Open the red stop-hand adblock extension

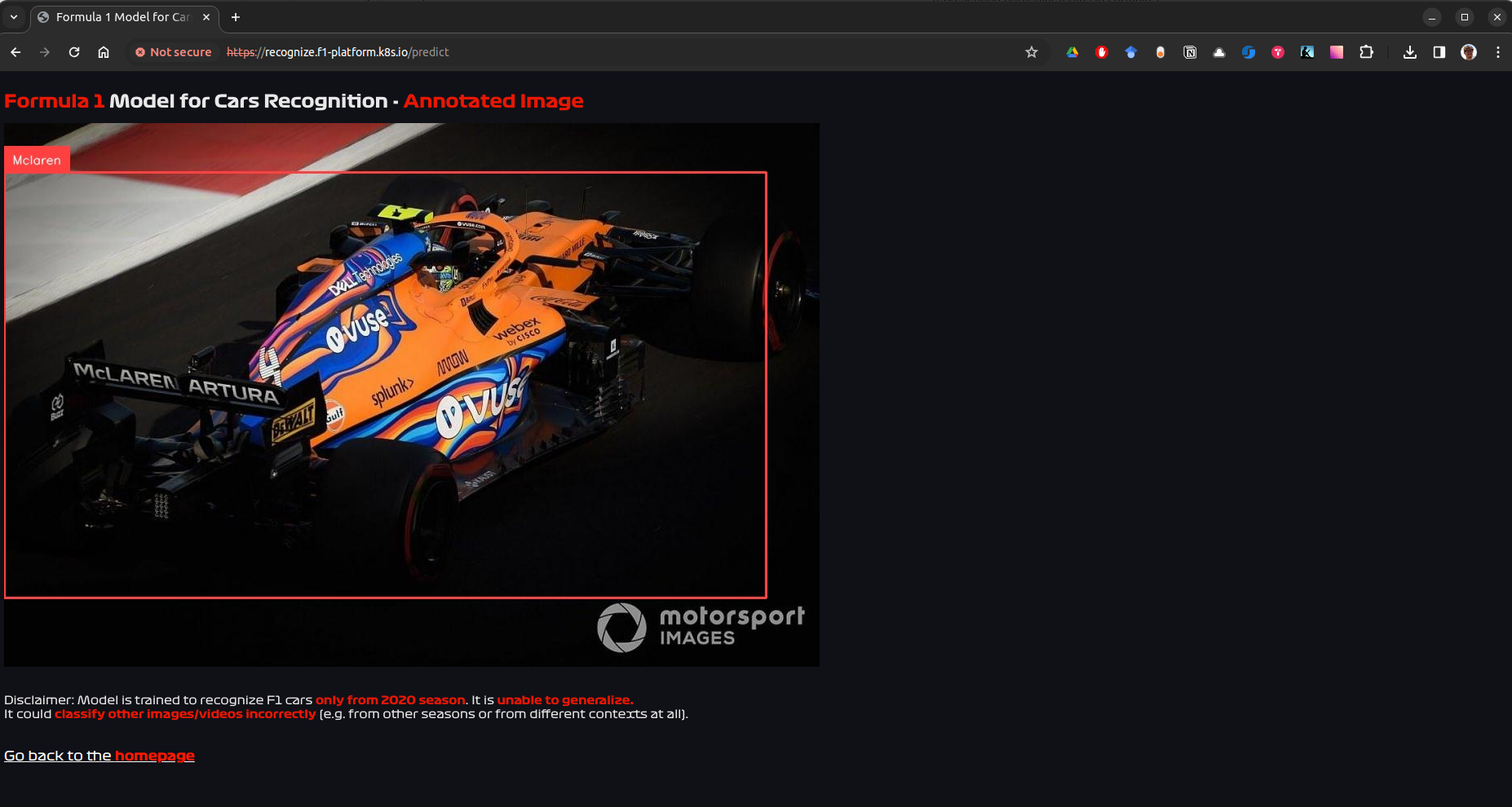[1102, 52]
